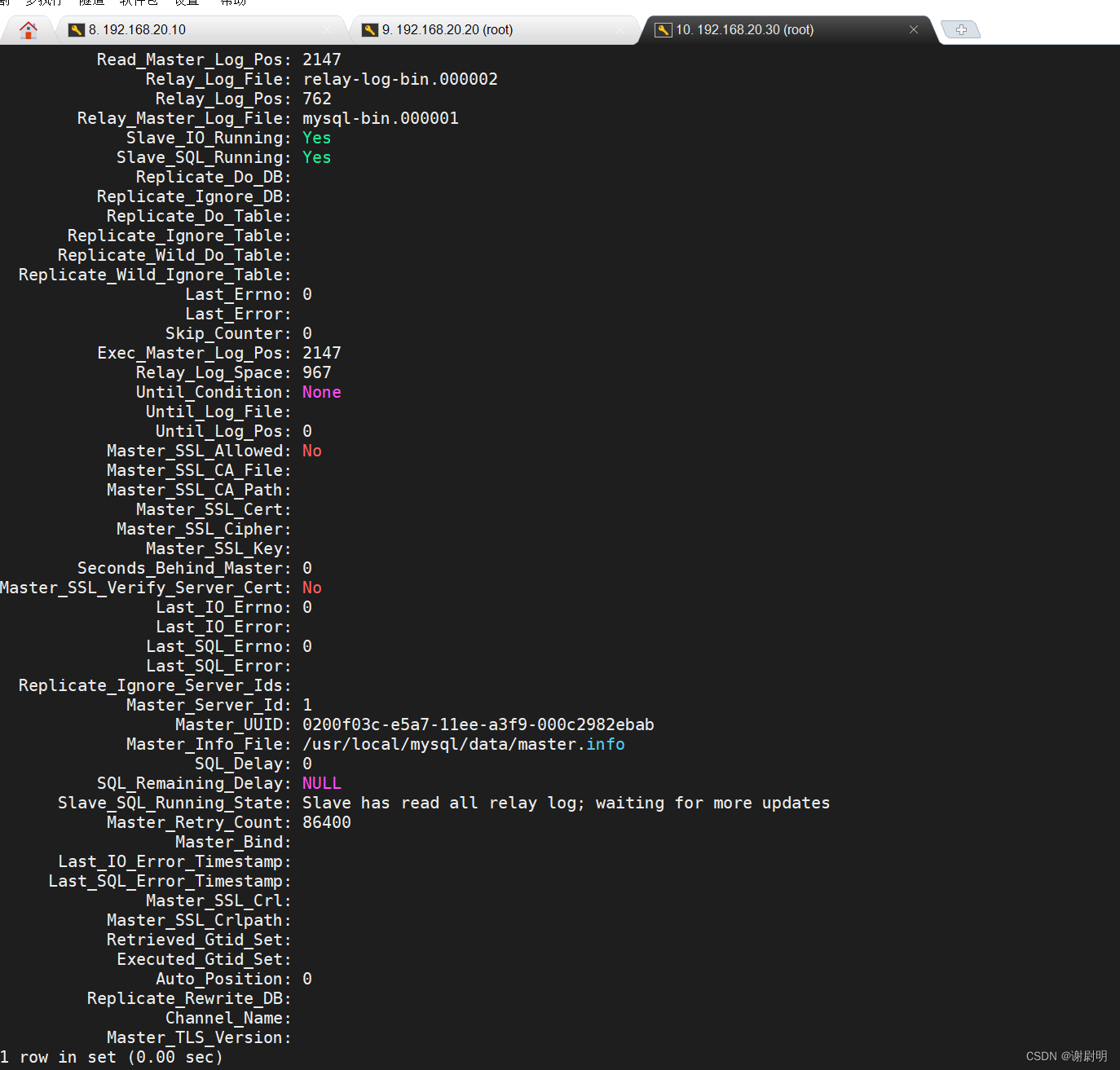Click the Master_SSL_CA_File label
This screenshot has width=1120, height=1070.
click(x=199, y=470)
